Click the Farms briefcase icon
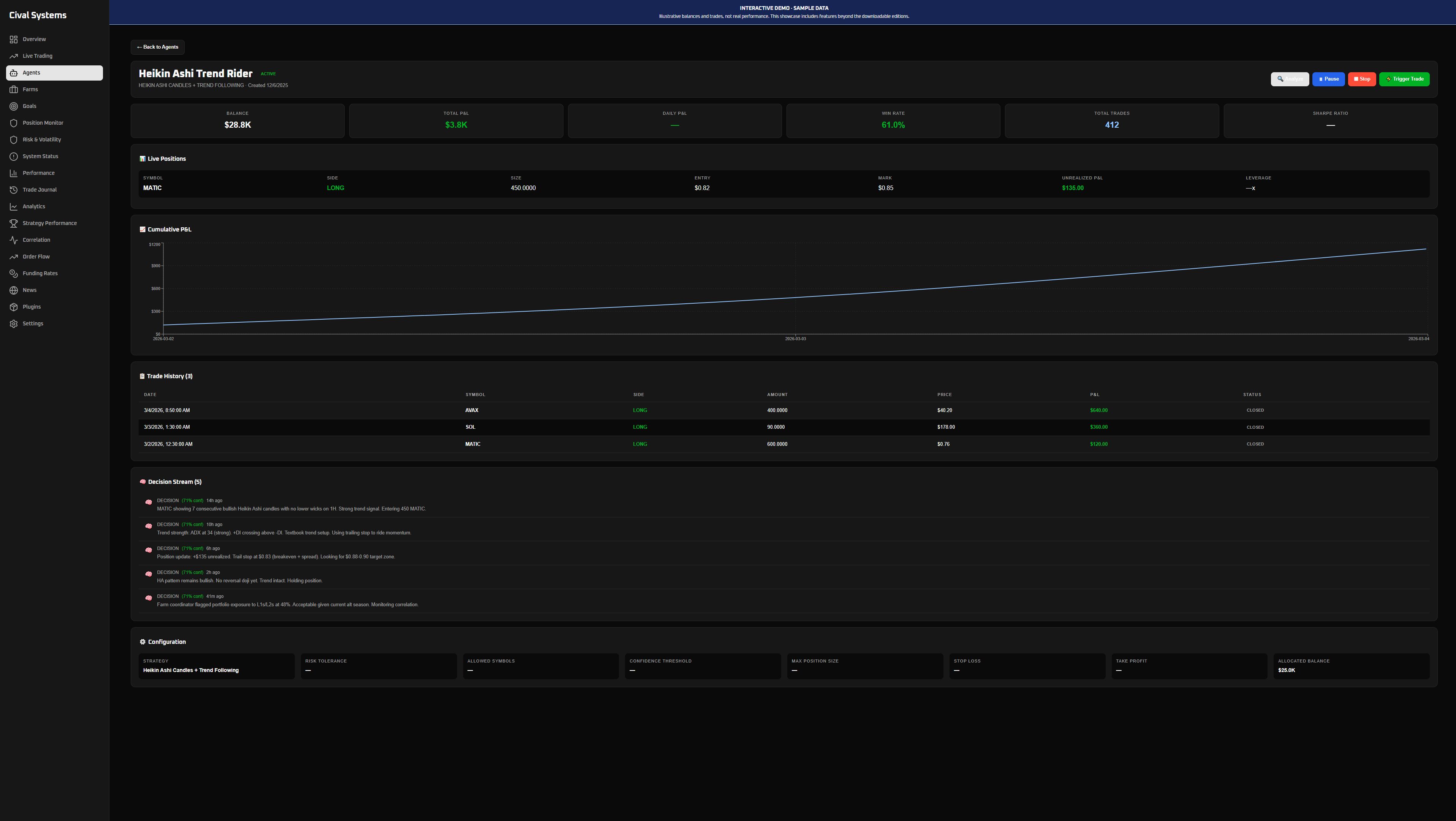 (x=14, y=89)
